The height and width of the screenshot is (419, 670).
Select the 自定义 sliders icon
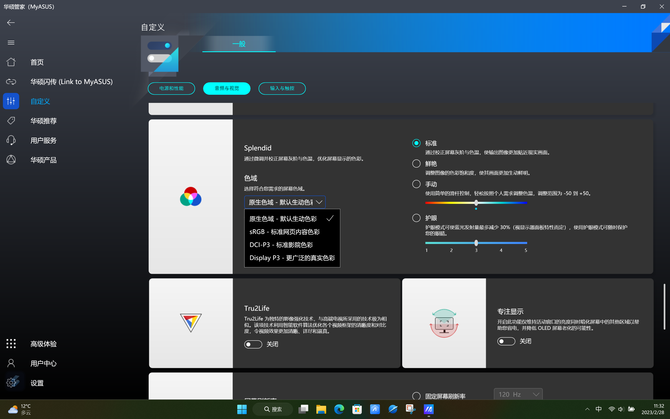(x=11, y=101)
